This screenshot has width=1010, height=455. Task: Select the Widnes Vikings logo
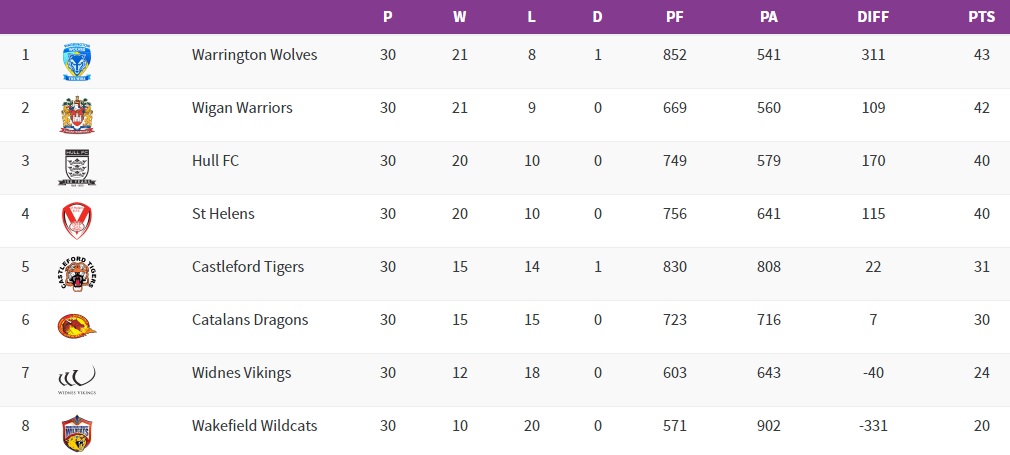[x=77, y=379]
